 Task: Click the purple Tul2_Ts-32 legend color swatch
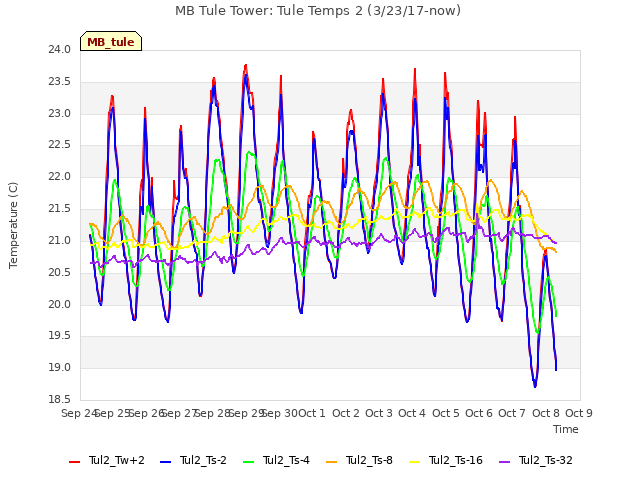[505, 462]
